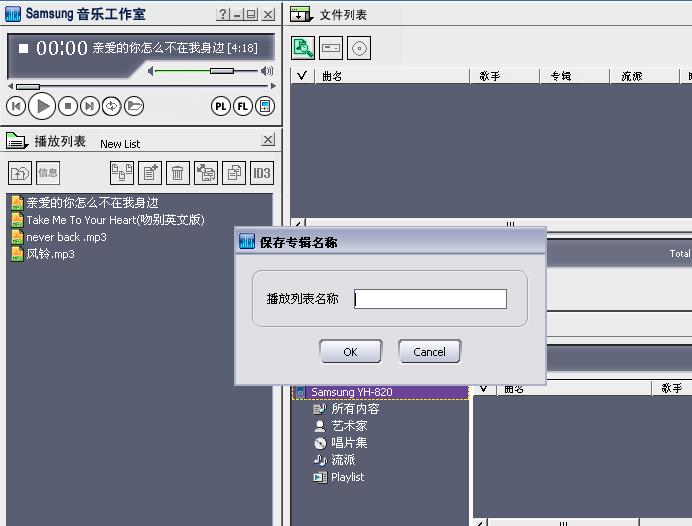Select track 亲爱的你怎么不在我身边
This screenshot has width=692, height=526.
pos(92,203)
